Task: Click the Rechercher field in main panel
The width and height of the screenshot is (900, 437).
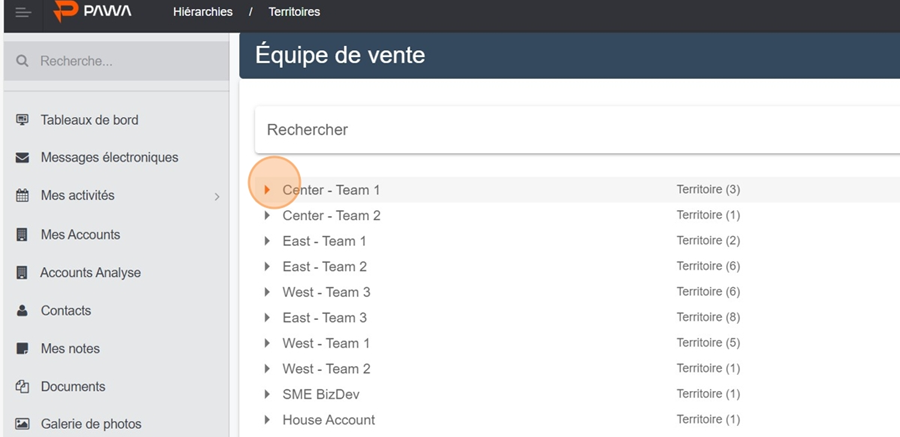Action: pyautogui.click(x=577, y=130)
